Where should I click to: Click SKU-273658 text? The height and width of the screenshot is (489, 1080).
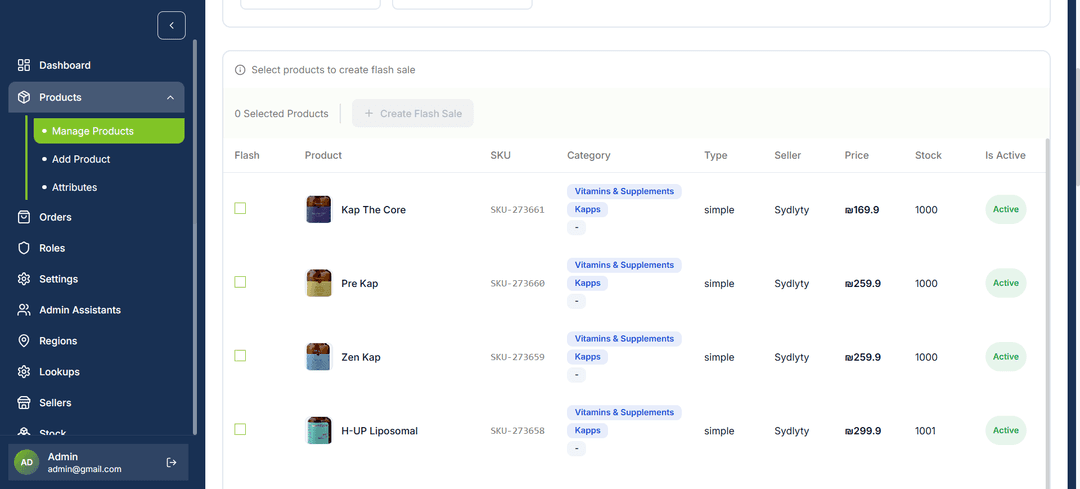tap(517, 431)
